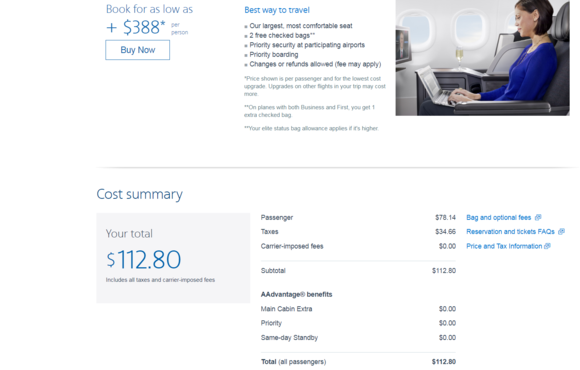Click the Carrier-imposed fees row
This screenshot has width=580, height=370.
coord(358,246)
